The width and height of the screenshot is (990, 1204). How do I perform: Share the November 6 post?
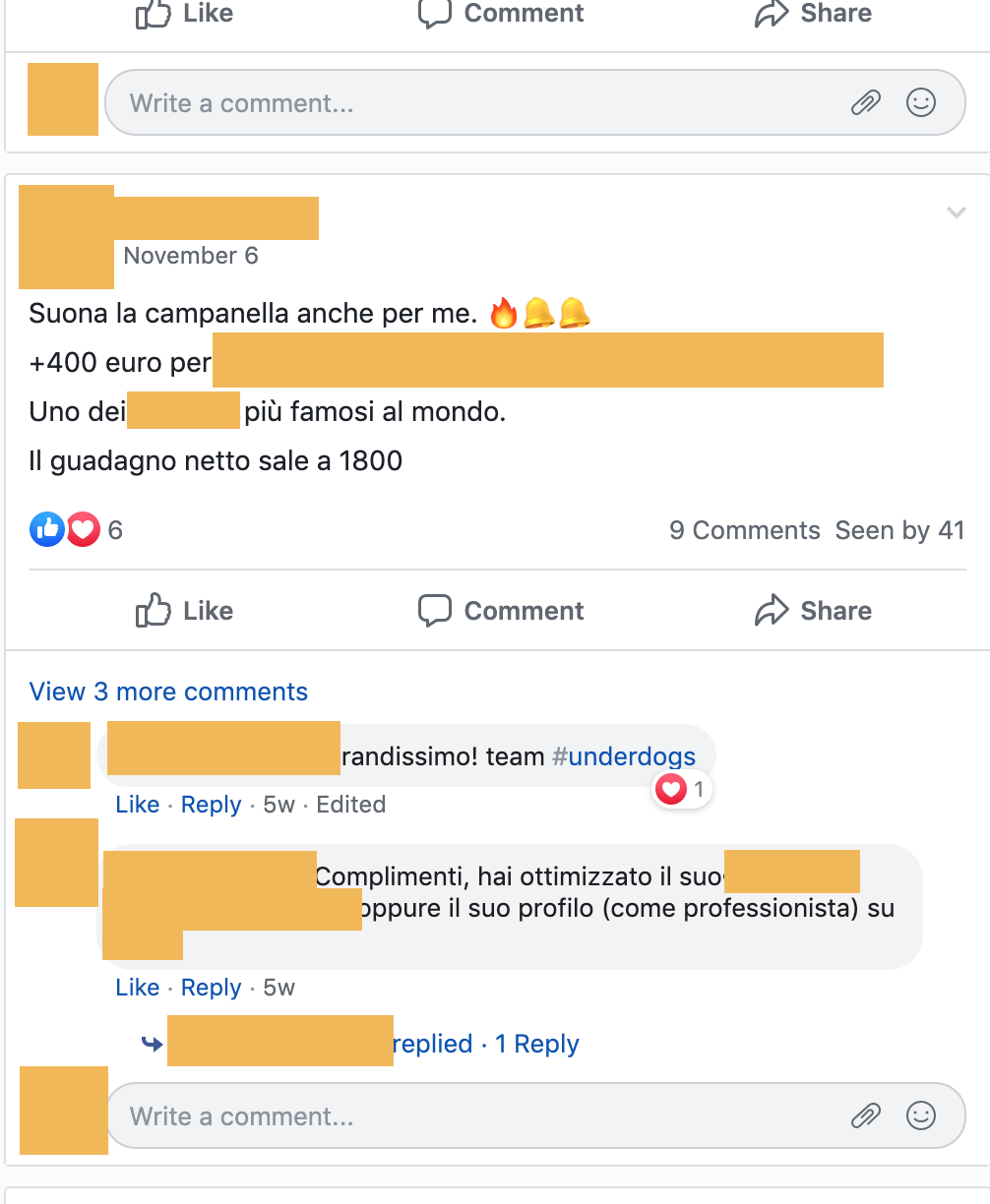tap(813, 611)
